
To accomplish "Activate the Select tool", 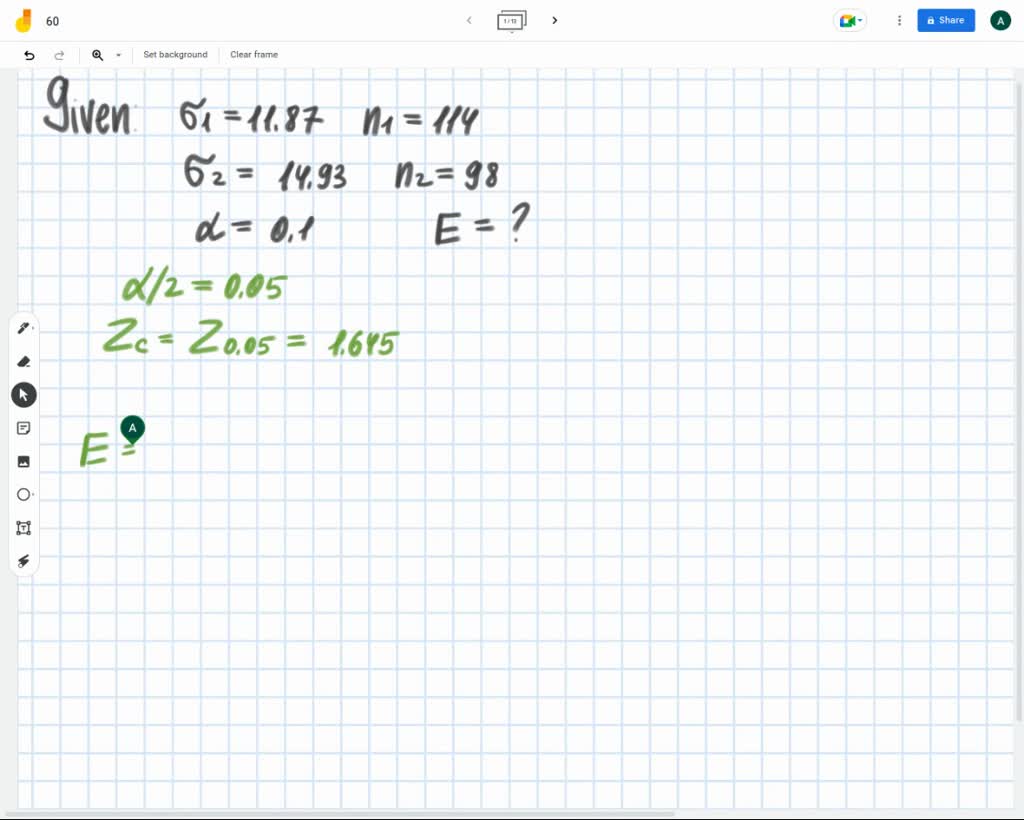I will (23, 394).
